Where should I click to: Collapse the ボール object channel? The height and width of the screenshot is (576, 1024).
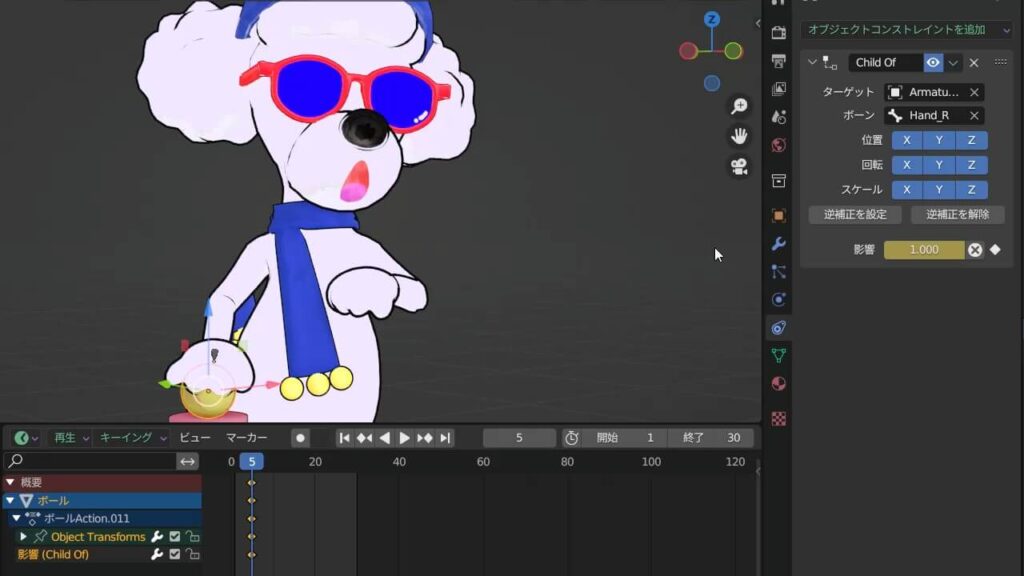[10, 500]
